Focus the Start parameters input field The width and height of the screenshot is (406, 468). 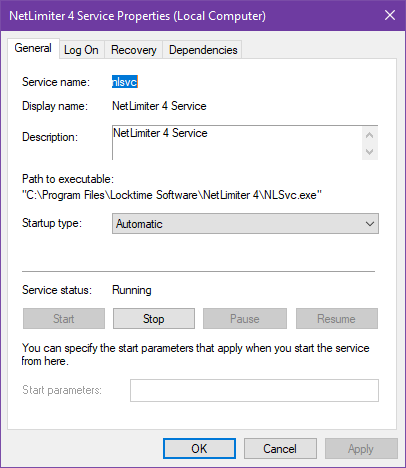(254, 390)
